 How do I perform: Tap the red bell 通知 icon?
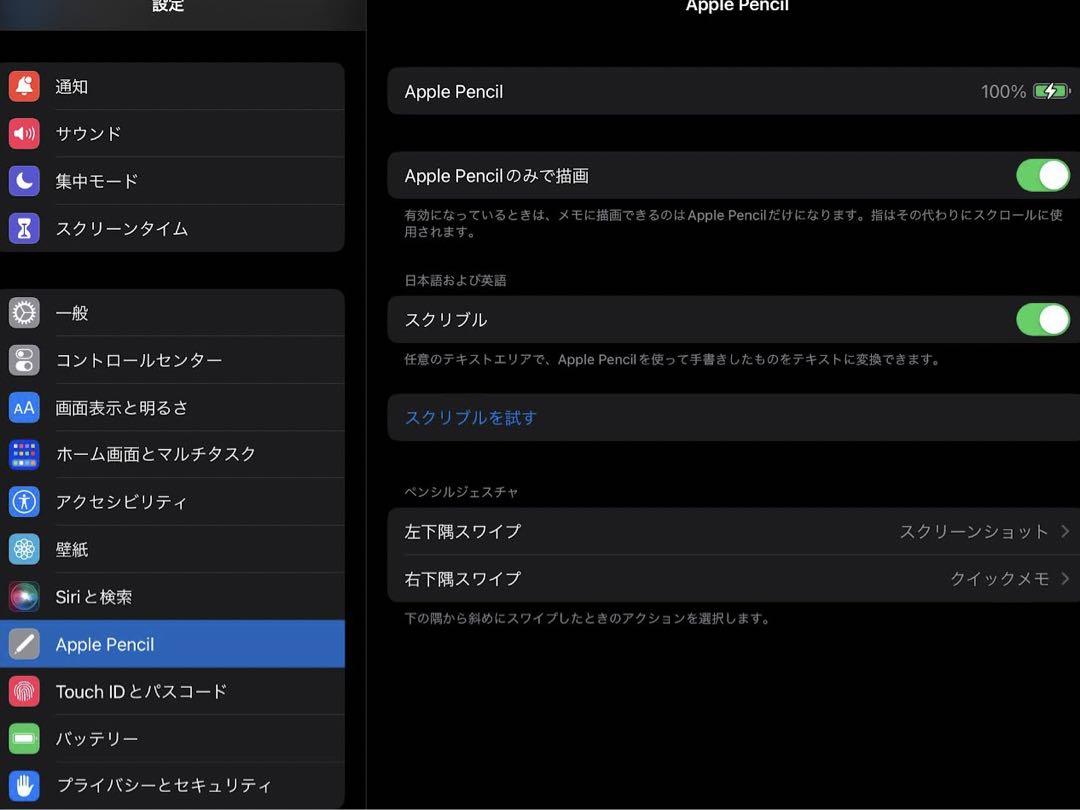click(24, 86)
